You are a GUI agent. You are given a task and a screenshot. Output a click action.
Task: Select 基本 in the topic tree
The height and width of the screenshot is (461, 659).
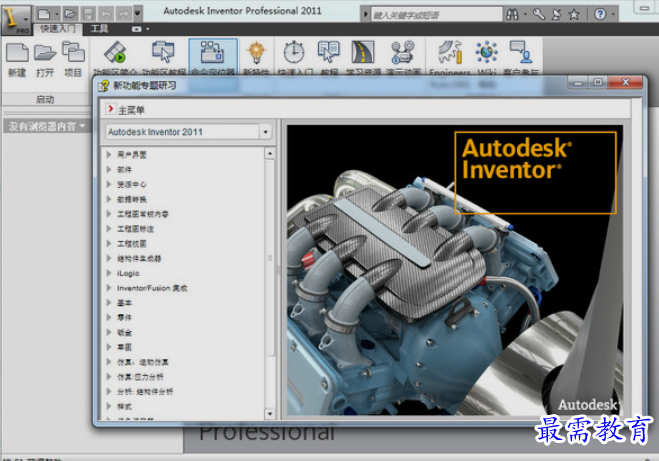(x=124, y=303)
